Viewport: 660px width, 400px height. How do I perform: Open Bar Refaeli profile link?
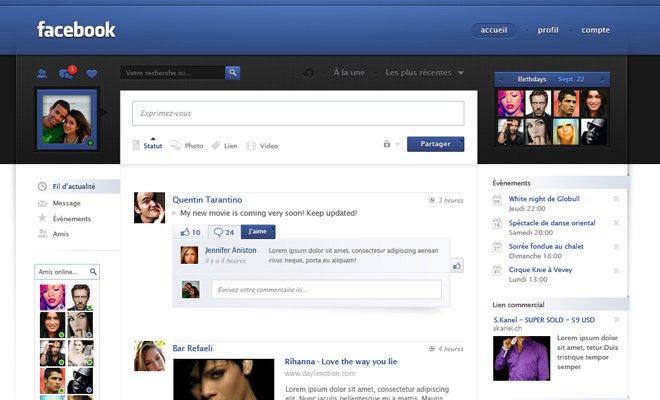coord(192,348)
